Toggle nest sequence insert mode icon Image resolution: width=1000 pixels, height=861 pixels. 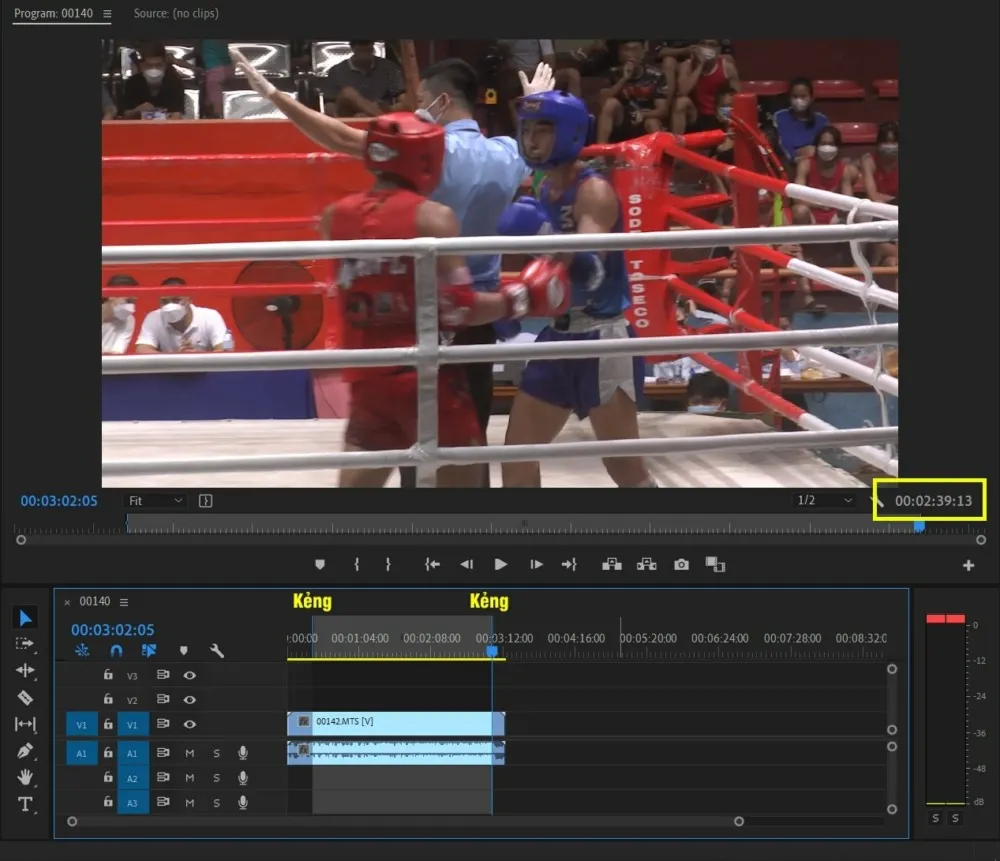pyautogui.click(x=82, y=651)
